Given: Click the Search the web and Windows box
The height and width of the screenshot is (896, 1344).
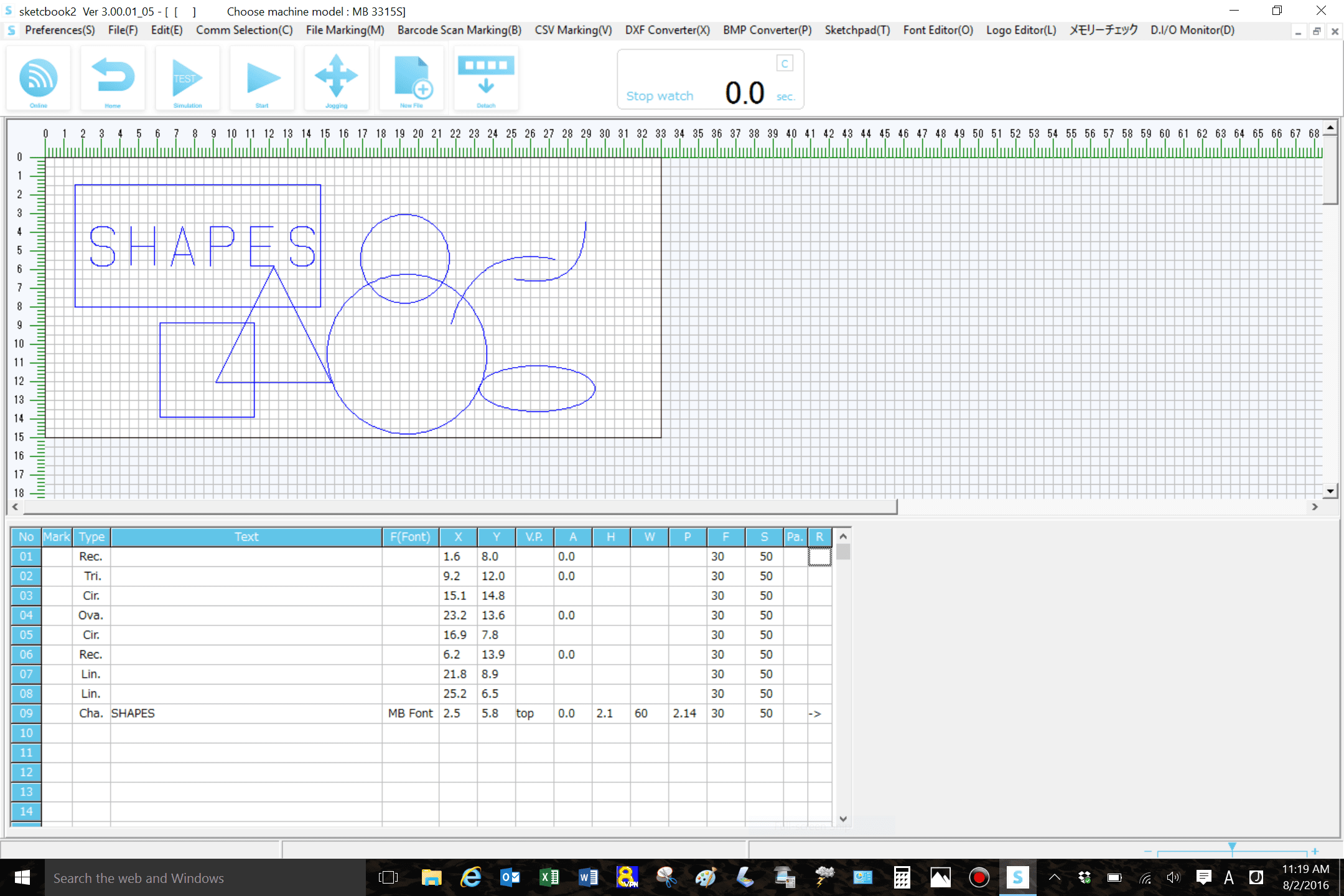Looking at the screenshot, I should pos(205,878).
